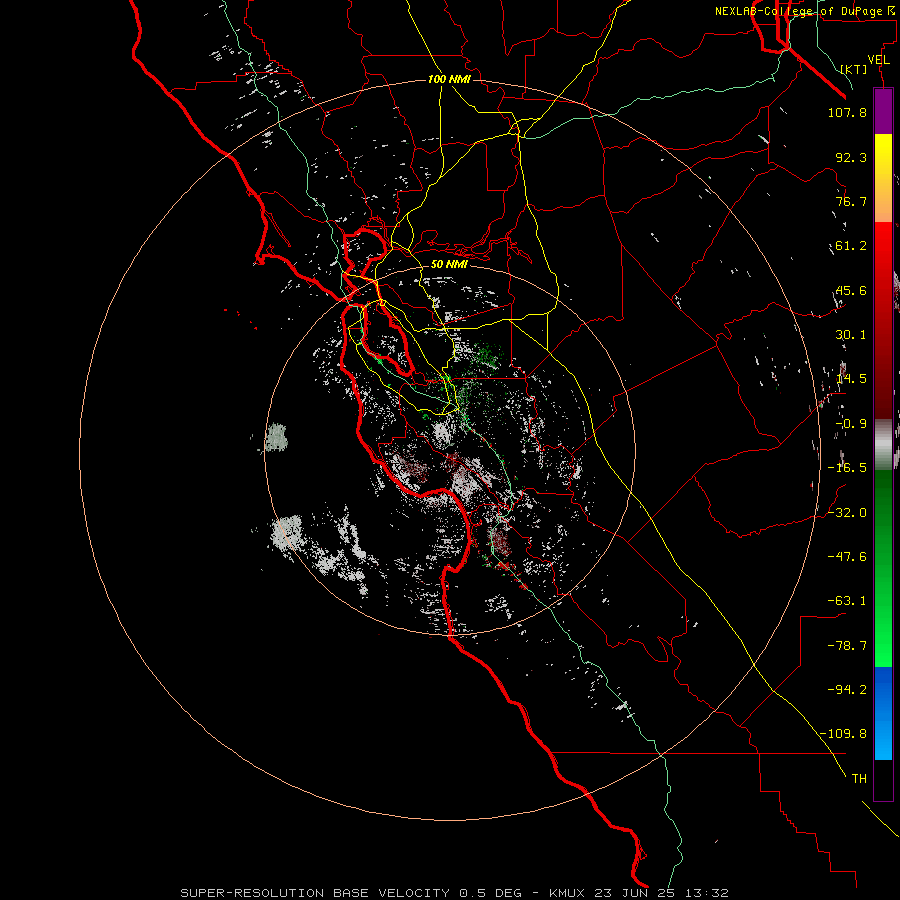
Task: Select the -16.5 legend value
Action: point(847,468)
